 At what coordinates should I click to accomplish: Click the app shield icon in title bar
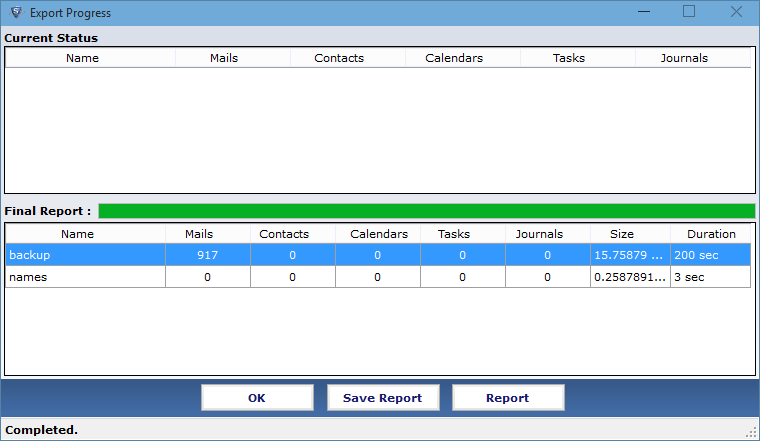click(16, 13)
